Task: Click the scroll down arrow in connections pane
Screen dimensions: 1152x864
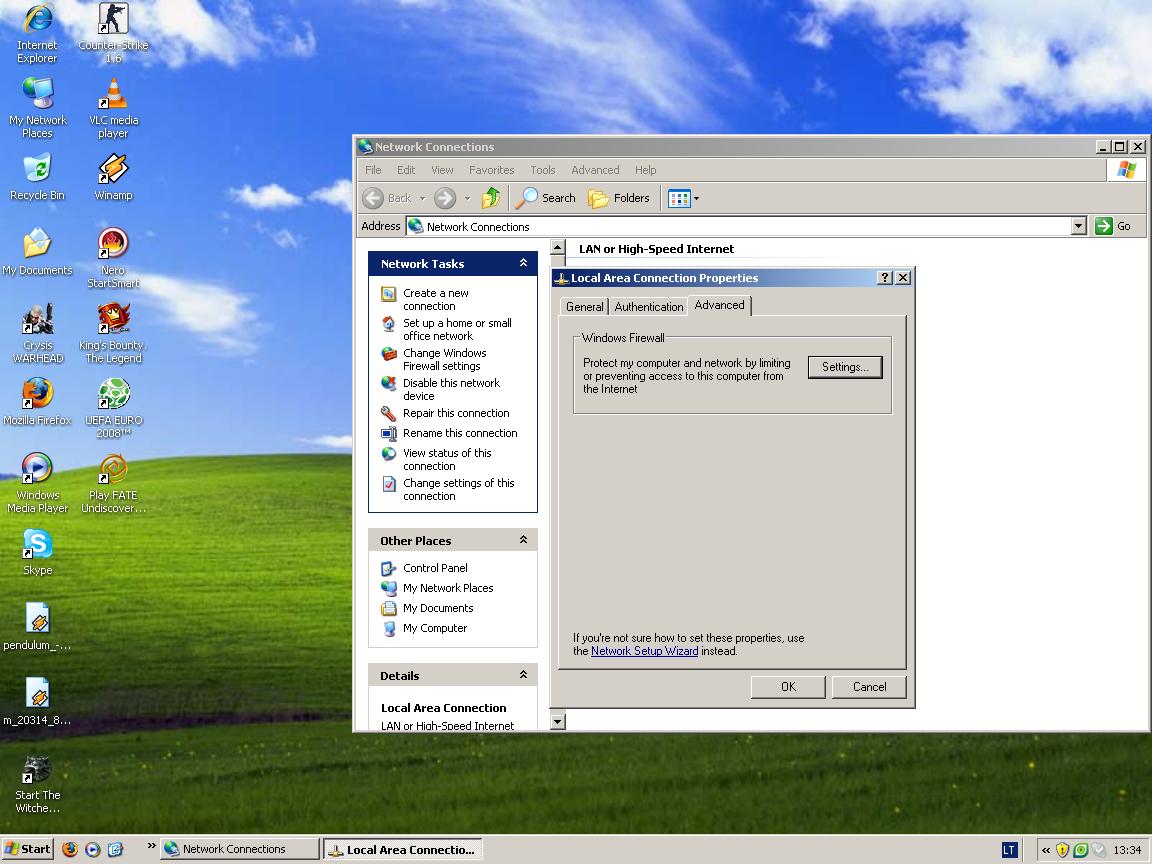Action: pyautogui.click(x=558, y=721)
